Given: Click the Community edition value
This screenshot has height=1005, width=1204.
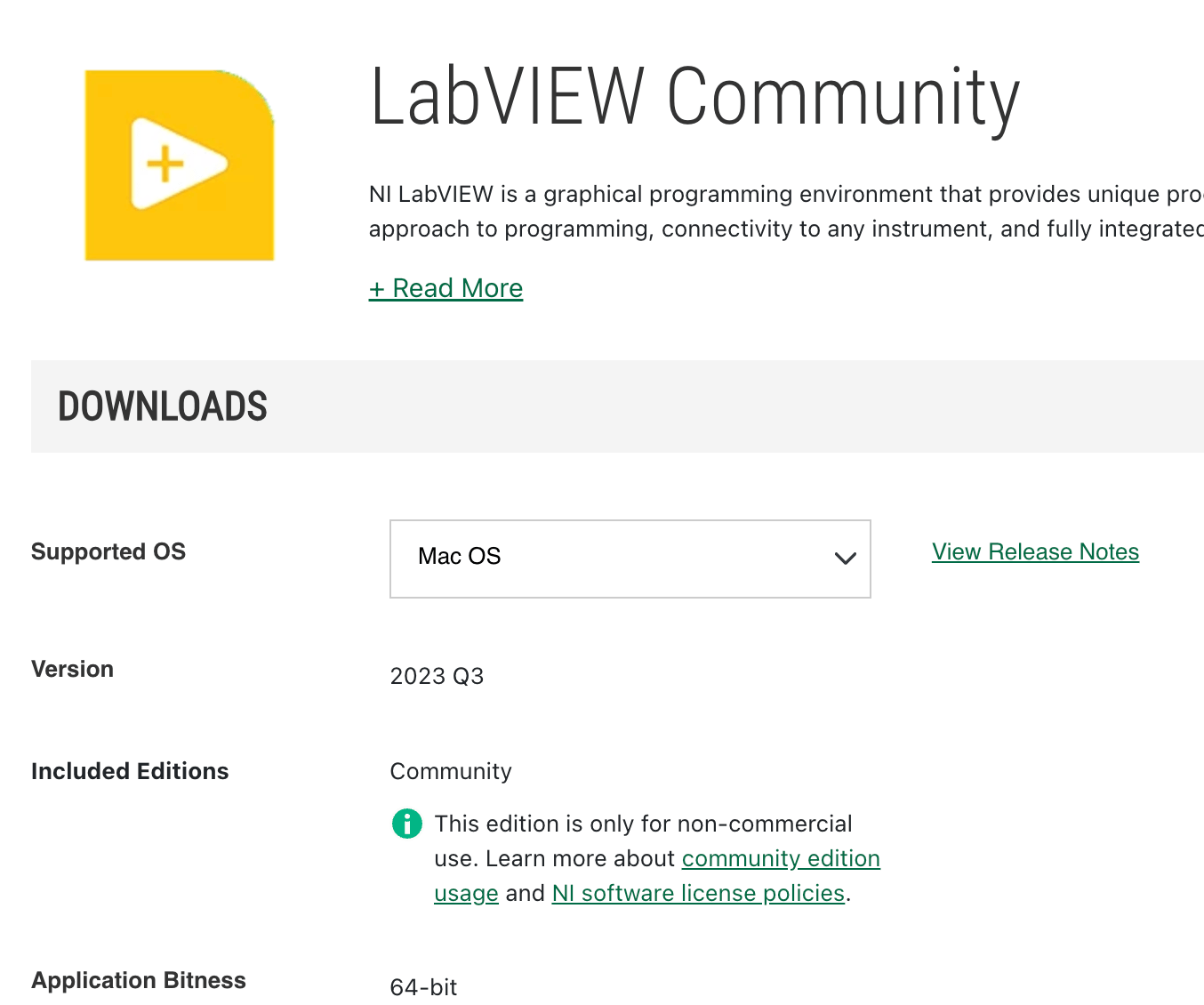Looking at the screenshot, I should coord(451,771).
